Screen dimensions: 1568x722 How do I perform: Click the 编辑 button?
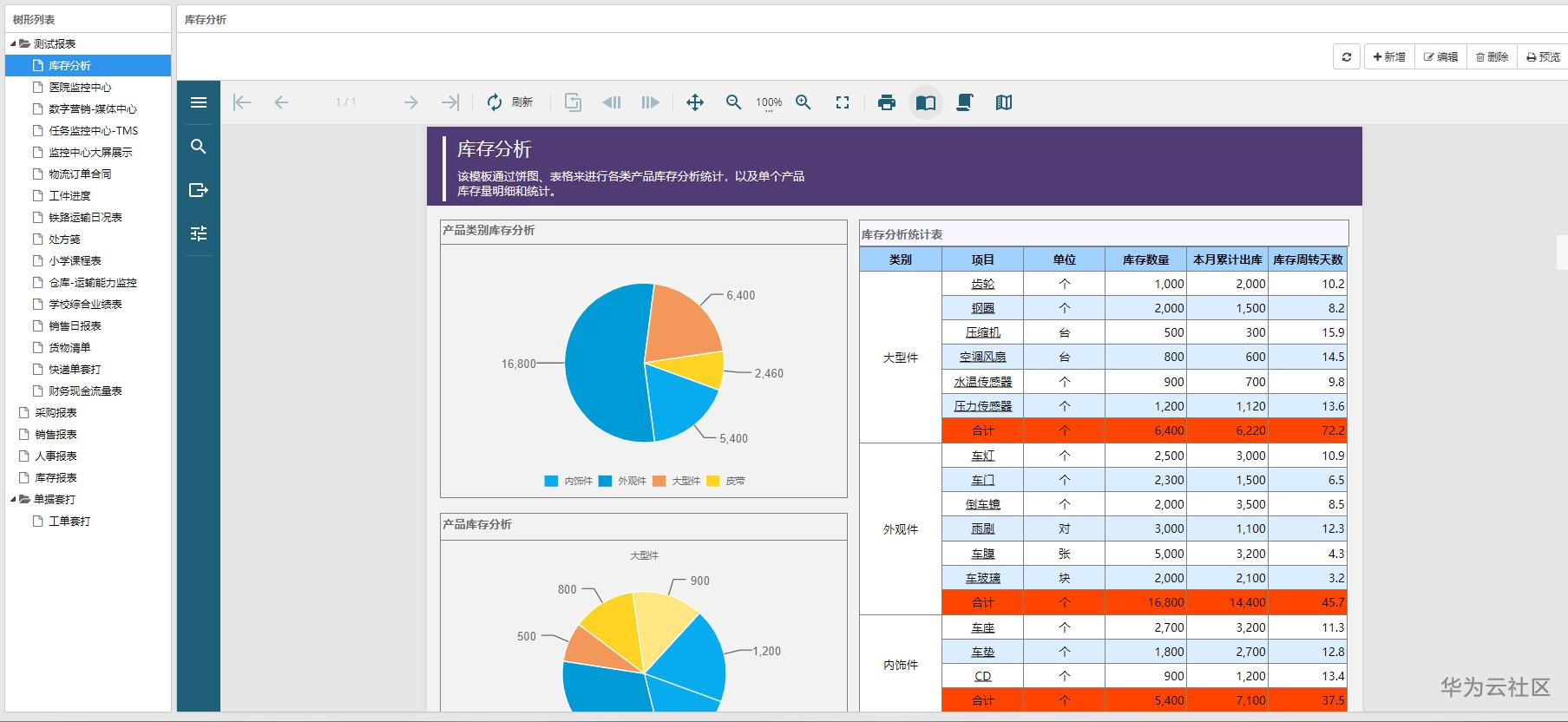(x=1440, y=56)
